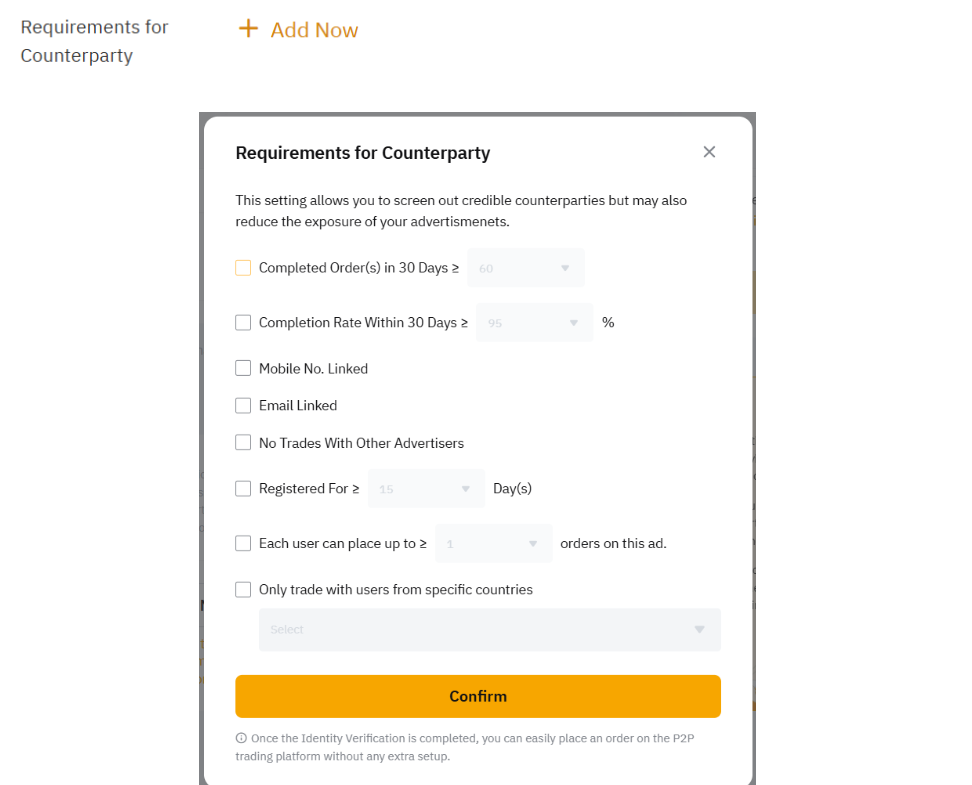
Task: Enable Completed Order(s) in 30 Days checkbox
Action: (x=243, y=268)
